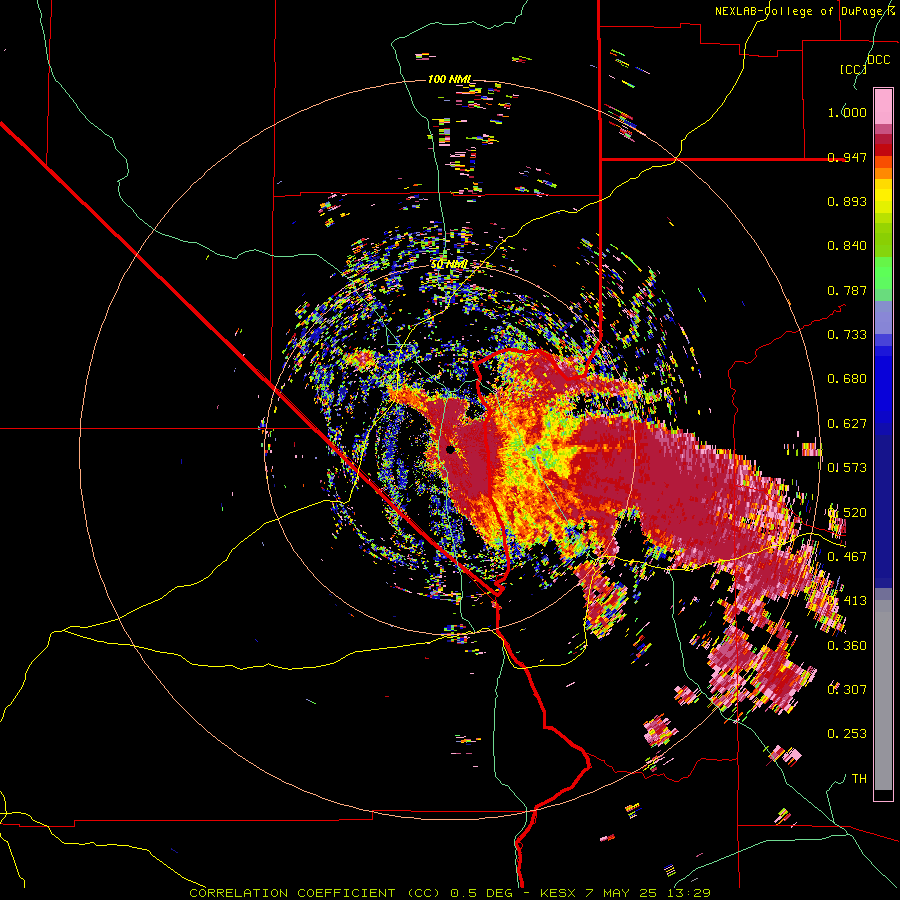Click the 0.467 legend value
Image resolution: width=900 pixels, height=900 pixels.
[x=847, y=556]
